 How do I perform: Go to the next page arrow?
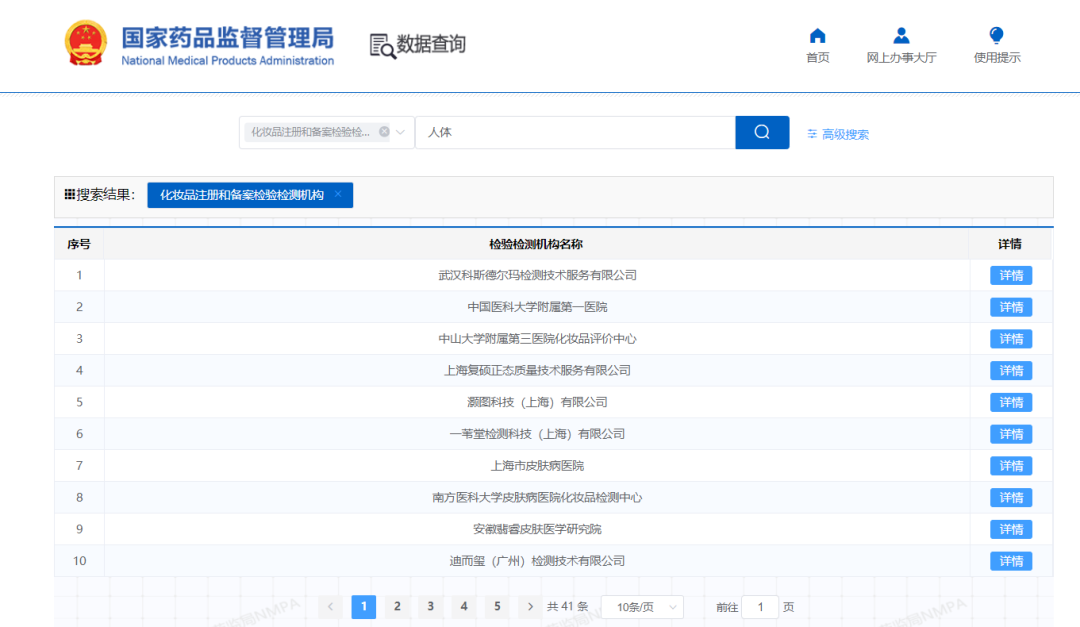[529, 607]
